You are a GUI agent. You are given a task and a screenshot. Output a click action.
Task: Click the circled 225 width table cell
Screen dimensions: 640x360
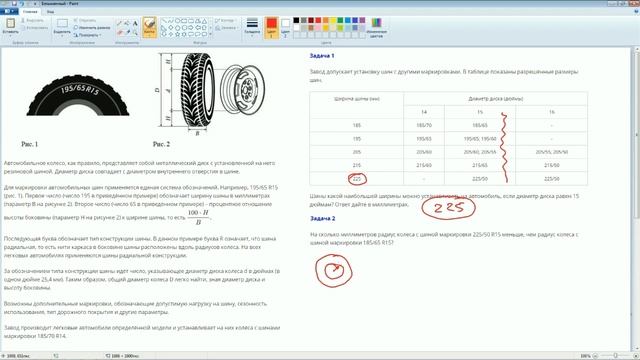tap(357, 179)
